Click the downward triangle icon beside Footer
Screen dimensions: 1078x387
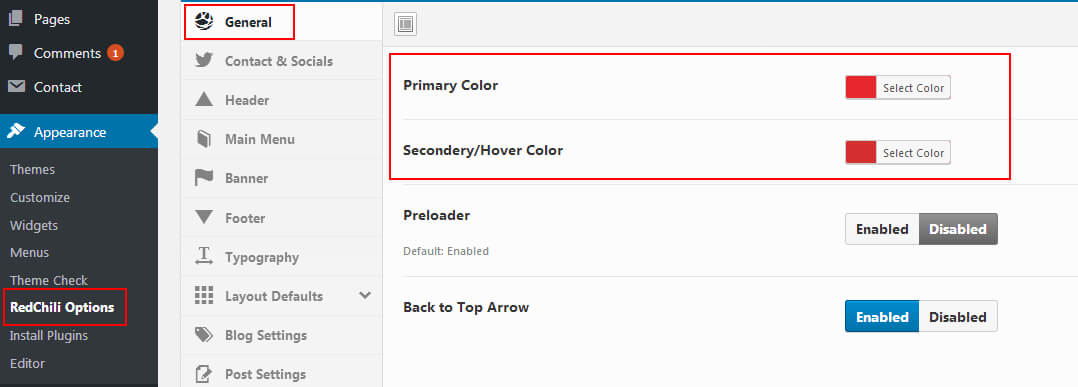click(x=204, y=217)
